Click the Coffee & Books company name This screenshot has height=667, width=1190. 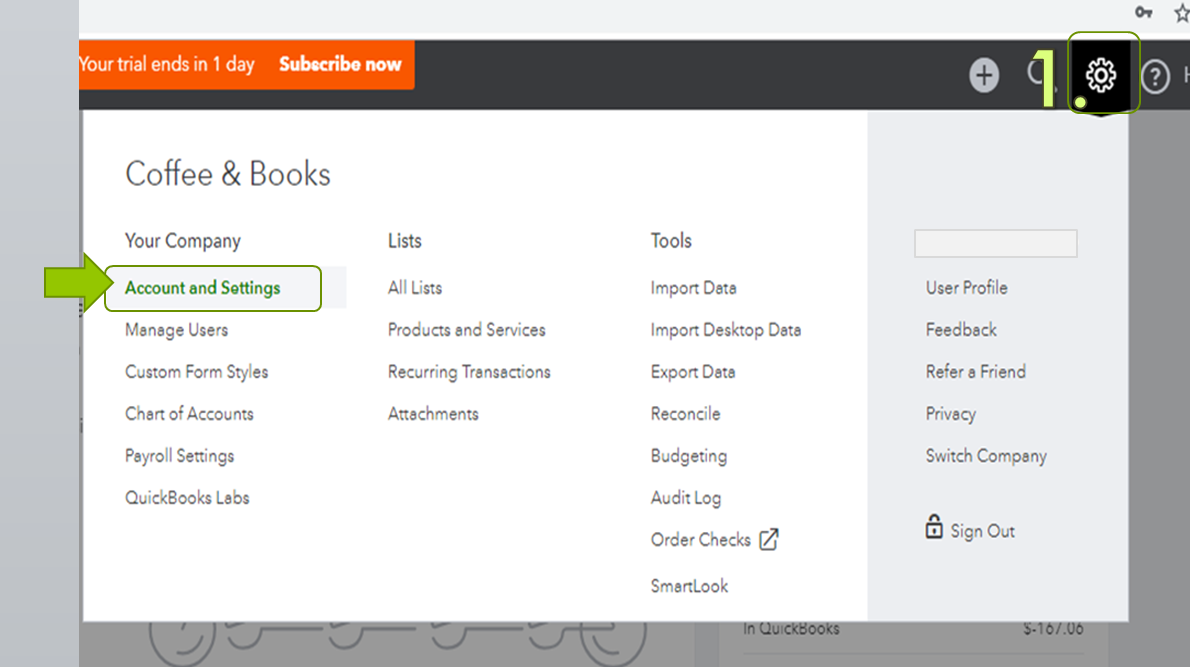pos(228,175)
